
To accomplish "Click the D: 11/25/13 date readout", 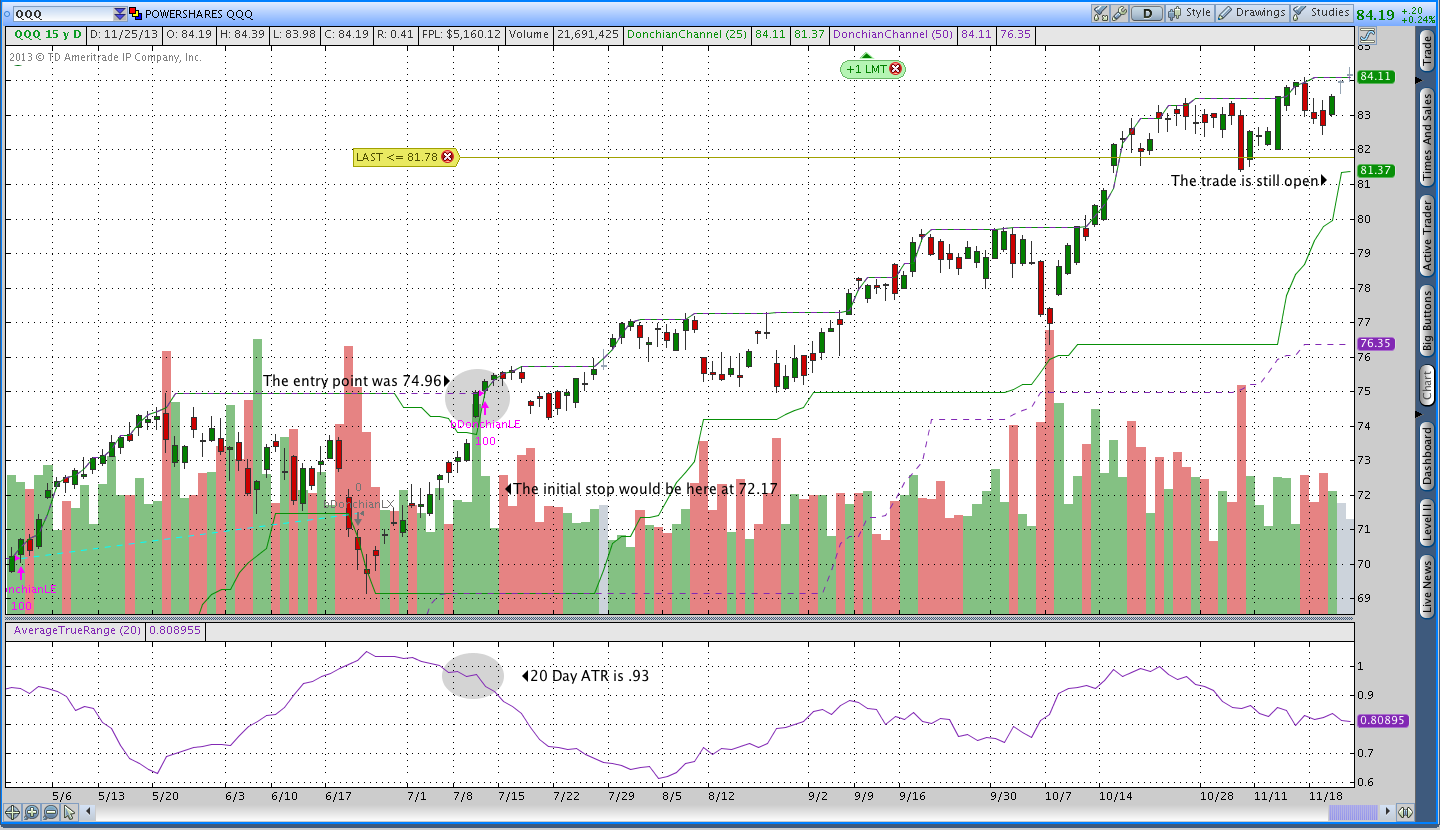I will (124, 34).
